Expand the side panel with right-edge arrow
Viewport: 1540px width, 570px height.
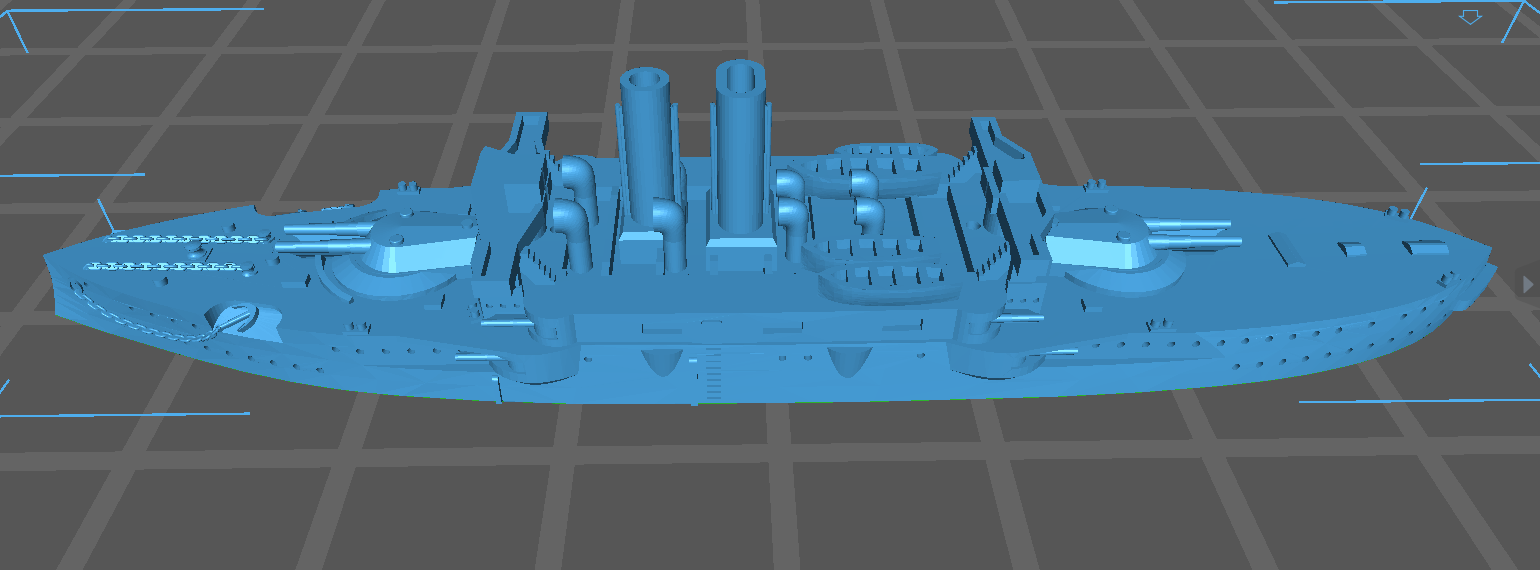(1528, 284)
